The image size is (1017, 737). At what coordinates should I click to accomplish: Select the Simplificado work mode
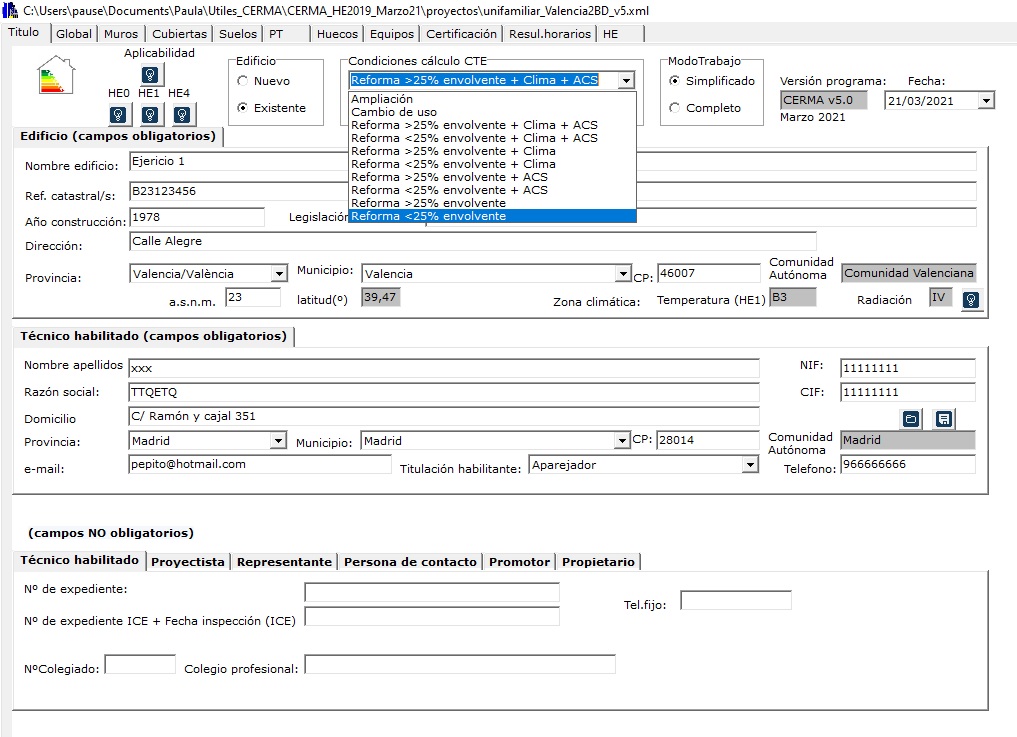pos(675,81)
